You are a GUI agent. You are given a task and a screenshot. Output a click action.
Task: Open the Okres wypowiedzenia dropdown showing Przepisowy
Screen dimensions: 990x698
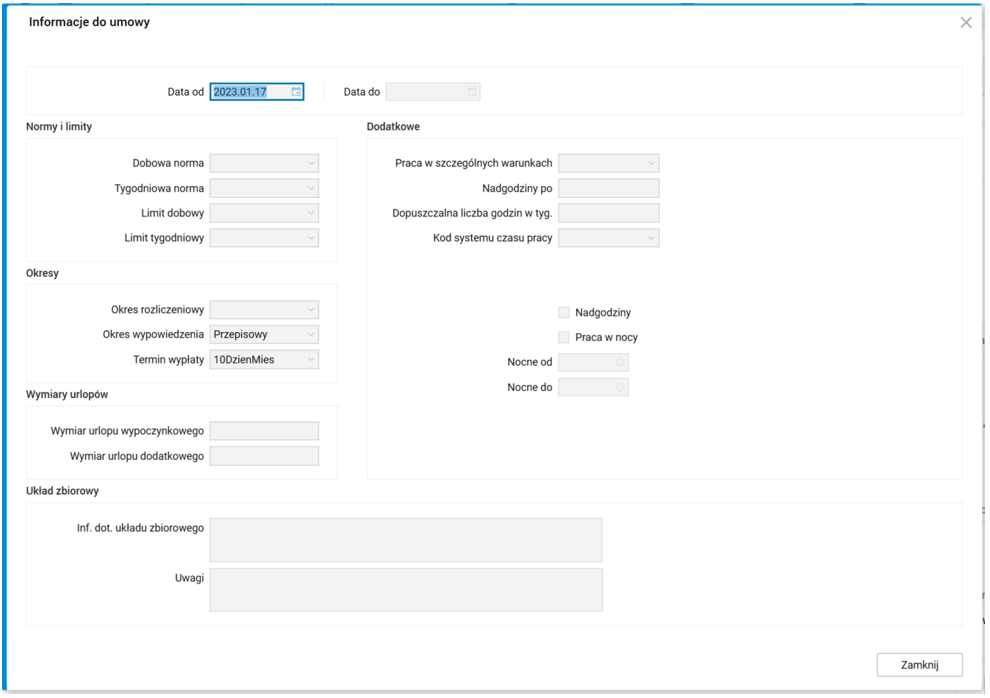click(311, 335)
